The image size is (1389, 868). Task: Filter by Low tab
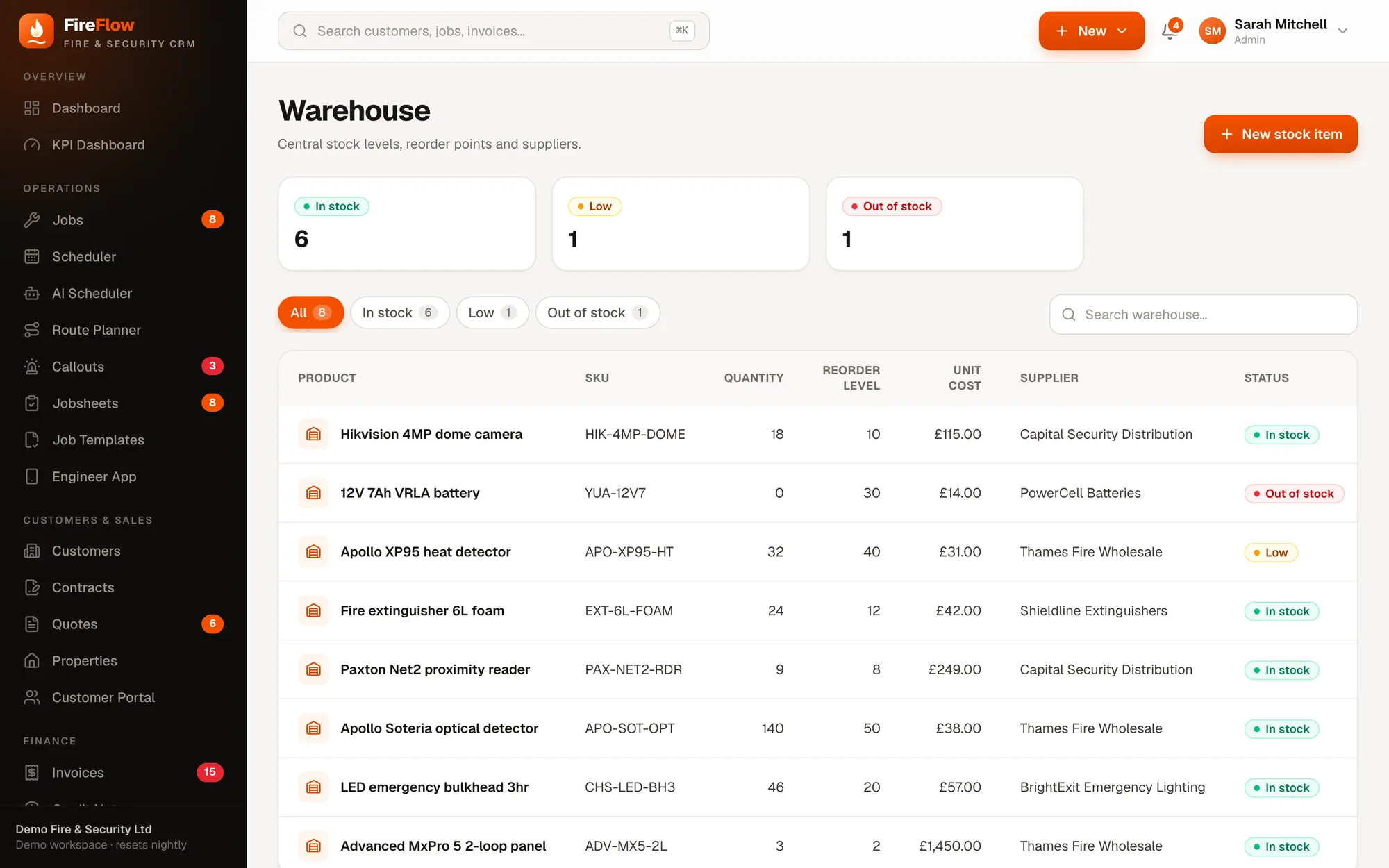(492, 313)
